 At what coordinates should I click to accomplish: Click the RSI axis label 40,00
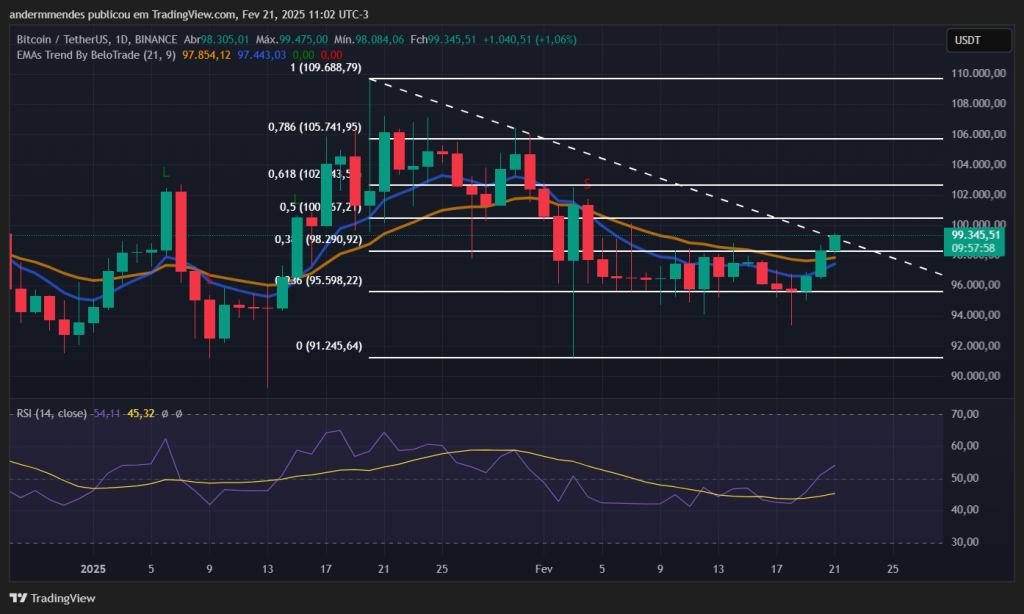tap(965, 509)
